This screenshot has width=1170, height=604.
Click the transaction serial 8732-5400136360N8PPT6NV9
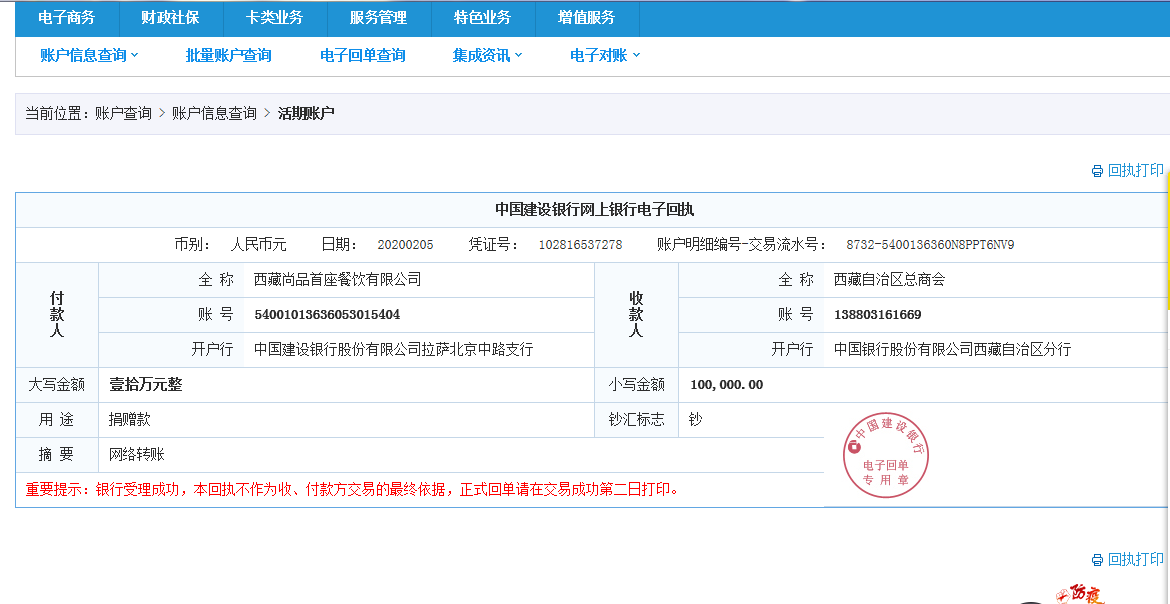pos(930,245)
